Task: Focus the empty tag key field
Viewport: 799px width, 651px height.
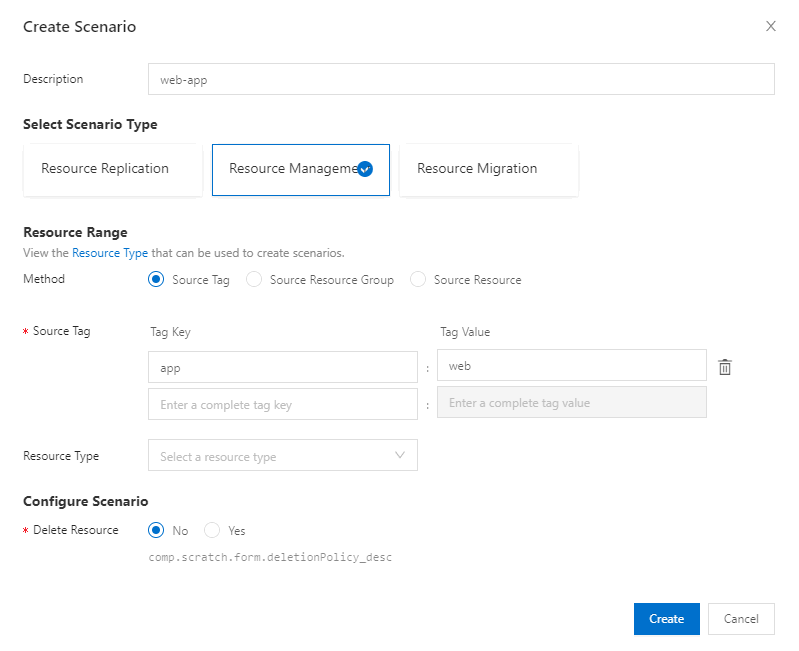Action: pos(283,404)
